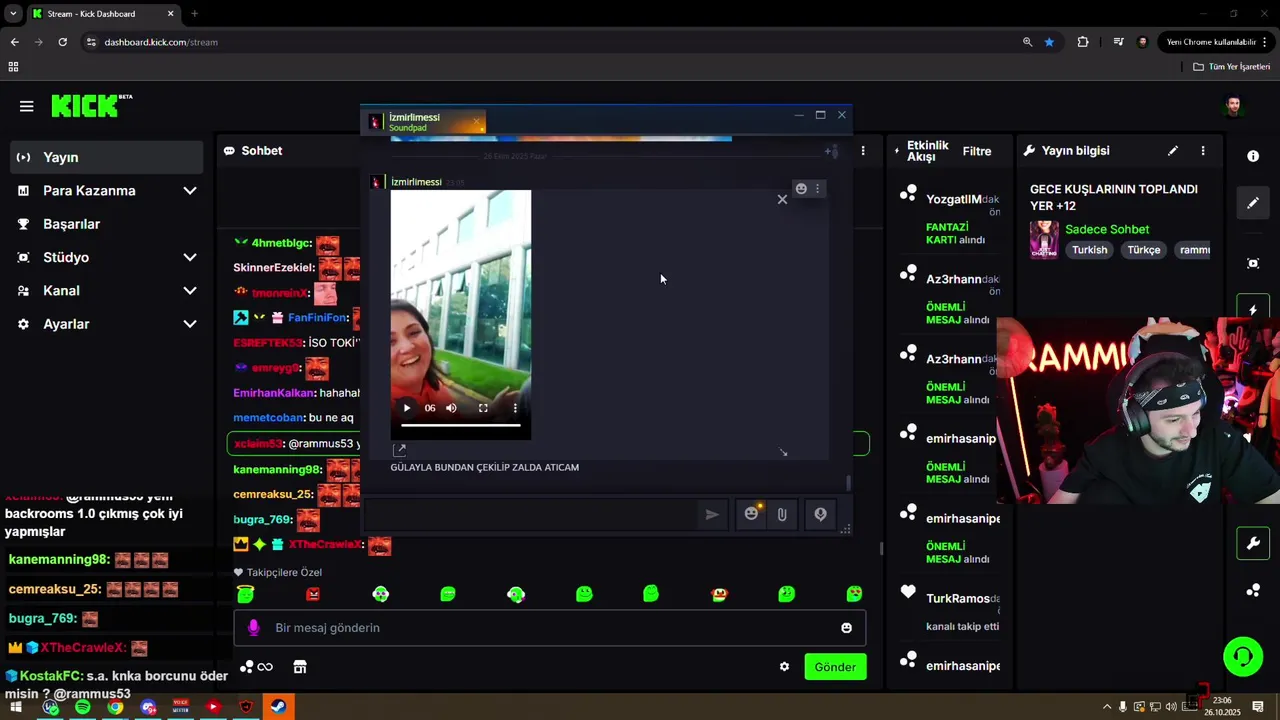
Task: Start voice chat microphone button
Action: click(x=820, y=514)
